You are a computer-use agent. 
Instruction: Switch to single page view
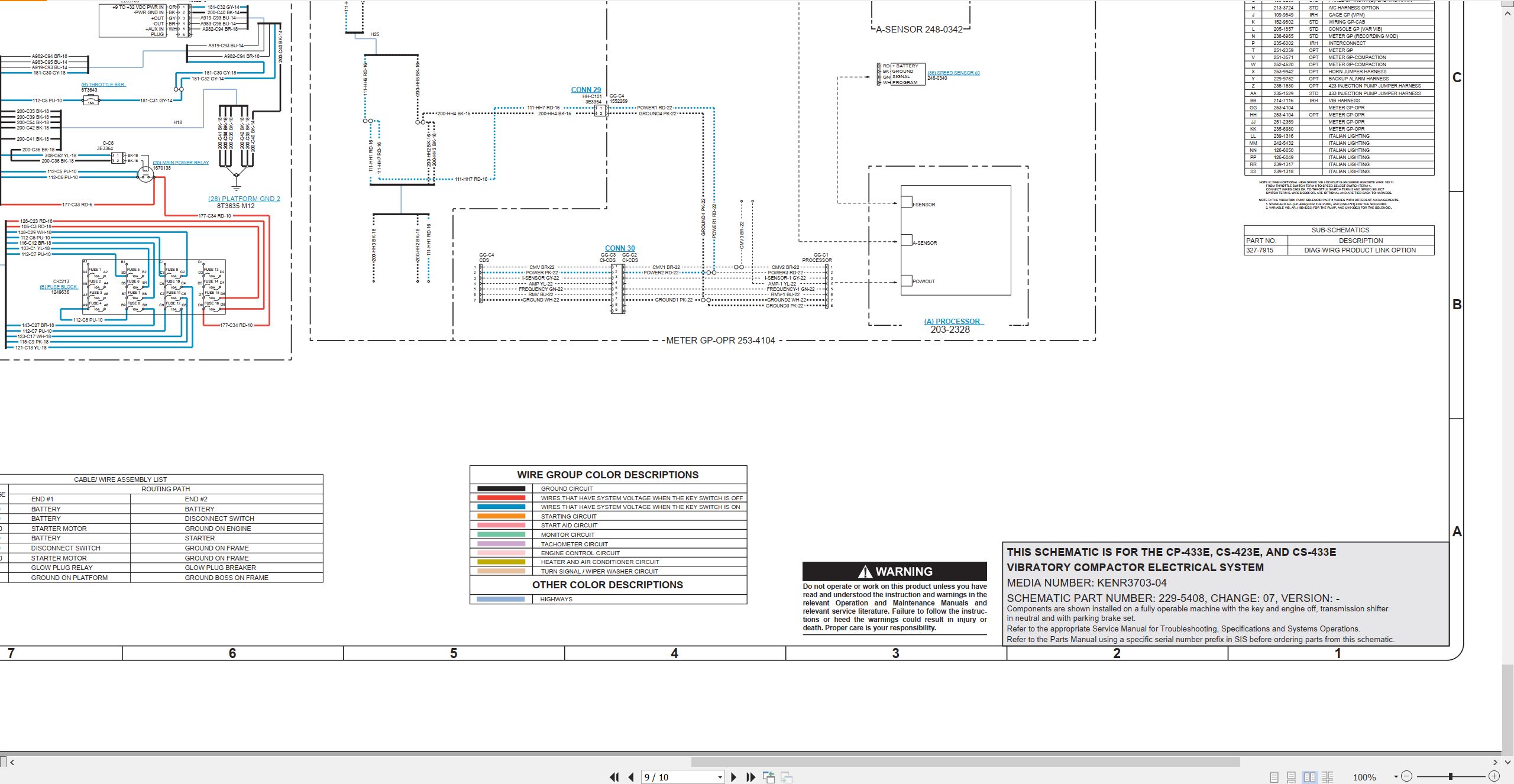pos(1274,777)
